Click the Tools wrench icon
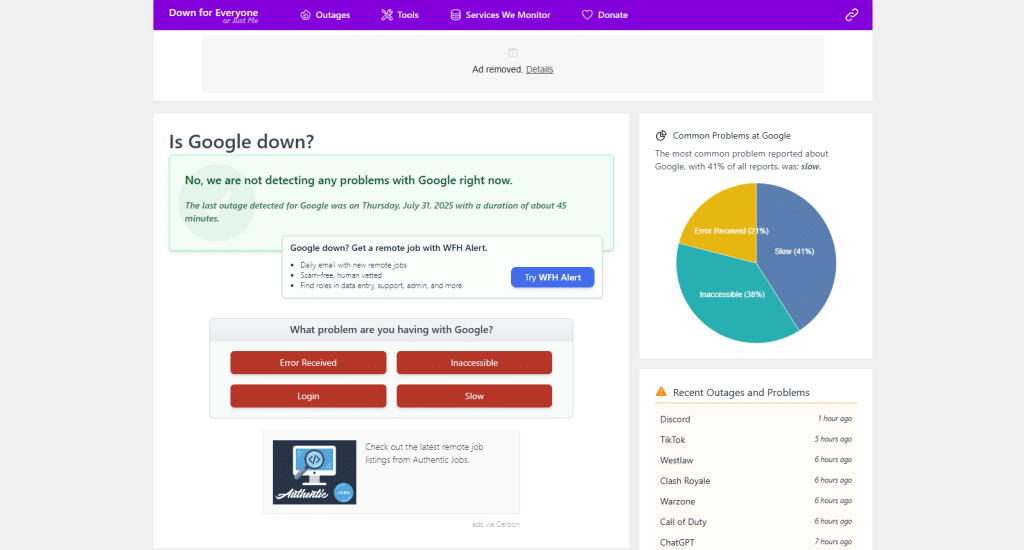This screenshot has height=550, width=1024. coord(387,15)
